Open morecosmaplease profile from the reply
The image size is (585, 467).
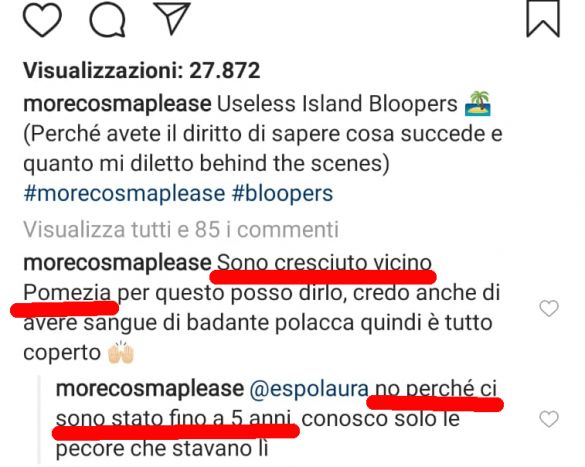[x=150, y=389]
